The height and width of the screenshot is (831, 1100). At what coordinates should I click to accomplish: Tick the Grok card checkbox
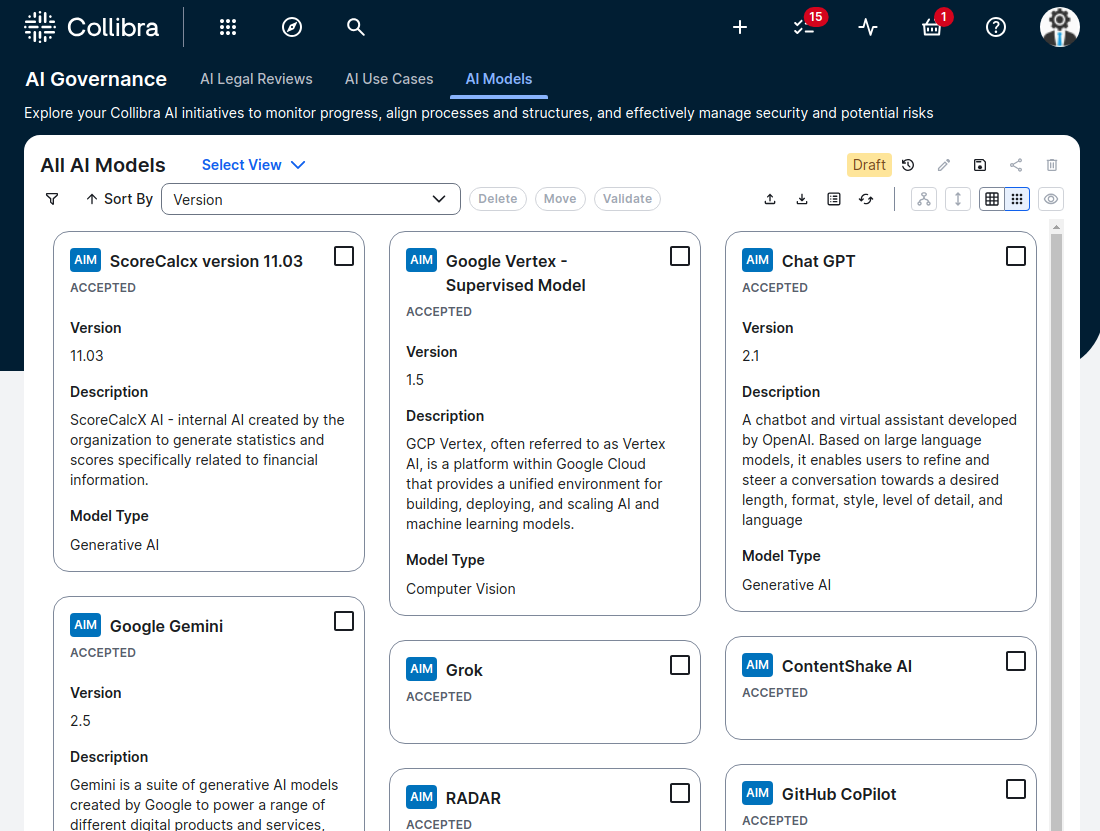pos(680,666)
